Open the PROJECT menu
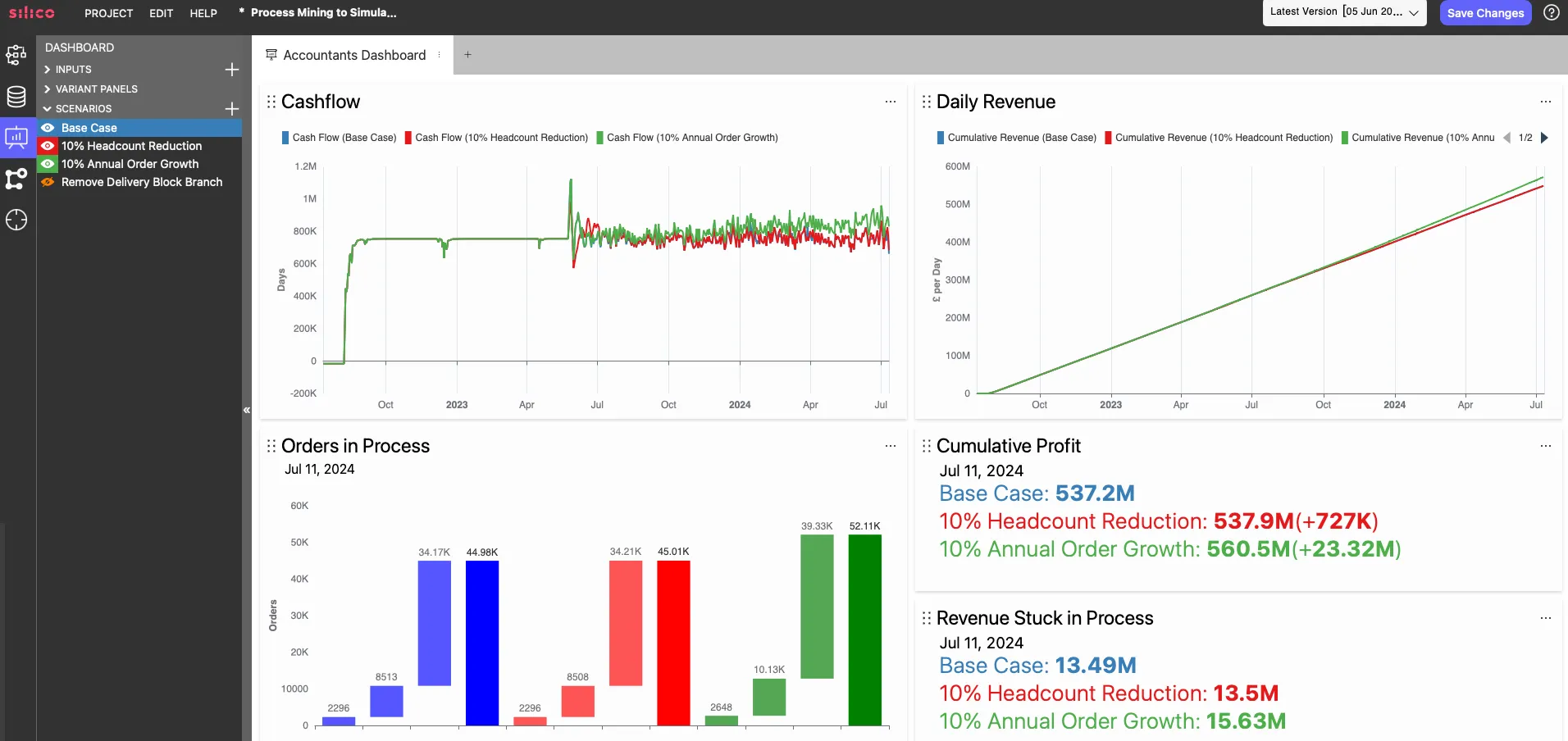 coord(108,13)
